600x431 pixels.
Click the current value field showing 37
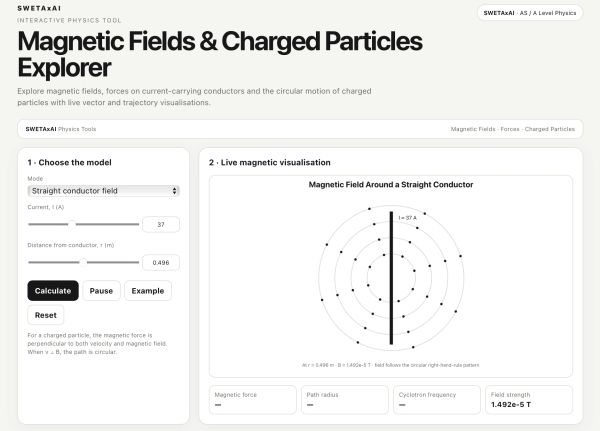pos(161,224)
